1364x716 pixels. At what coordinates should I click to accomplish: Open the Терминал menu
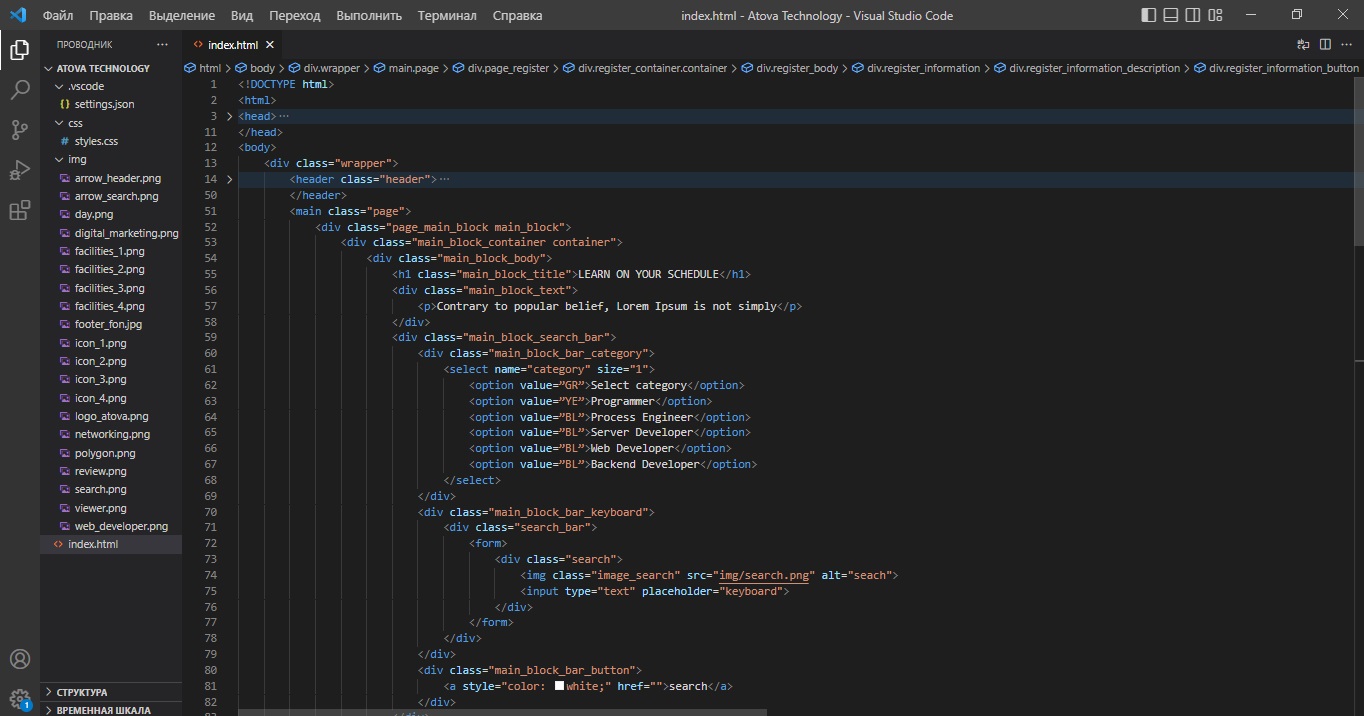(447, 16)
